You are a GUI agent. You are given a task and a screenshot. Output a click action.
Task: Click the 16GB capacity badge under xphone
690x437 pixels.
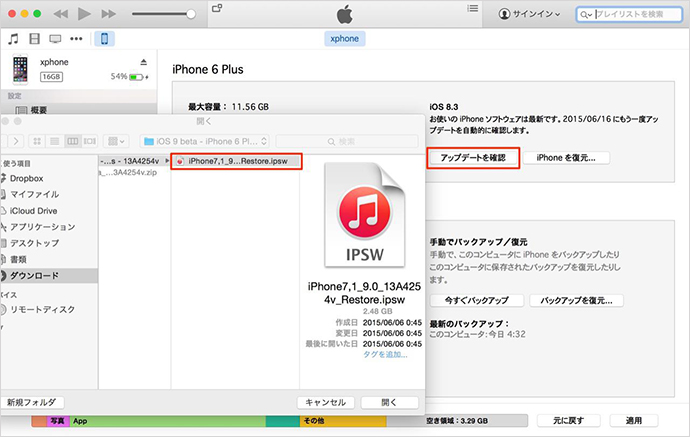pyautogui.click(x=51, y=77)
